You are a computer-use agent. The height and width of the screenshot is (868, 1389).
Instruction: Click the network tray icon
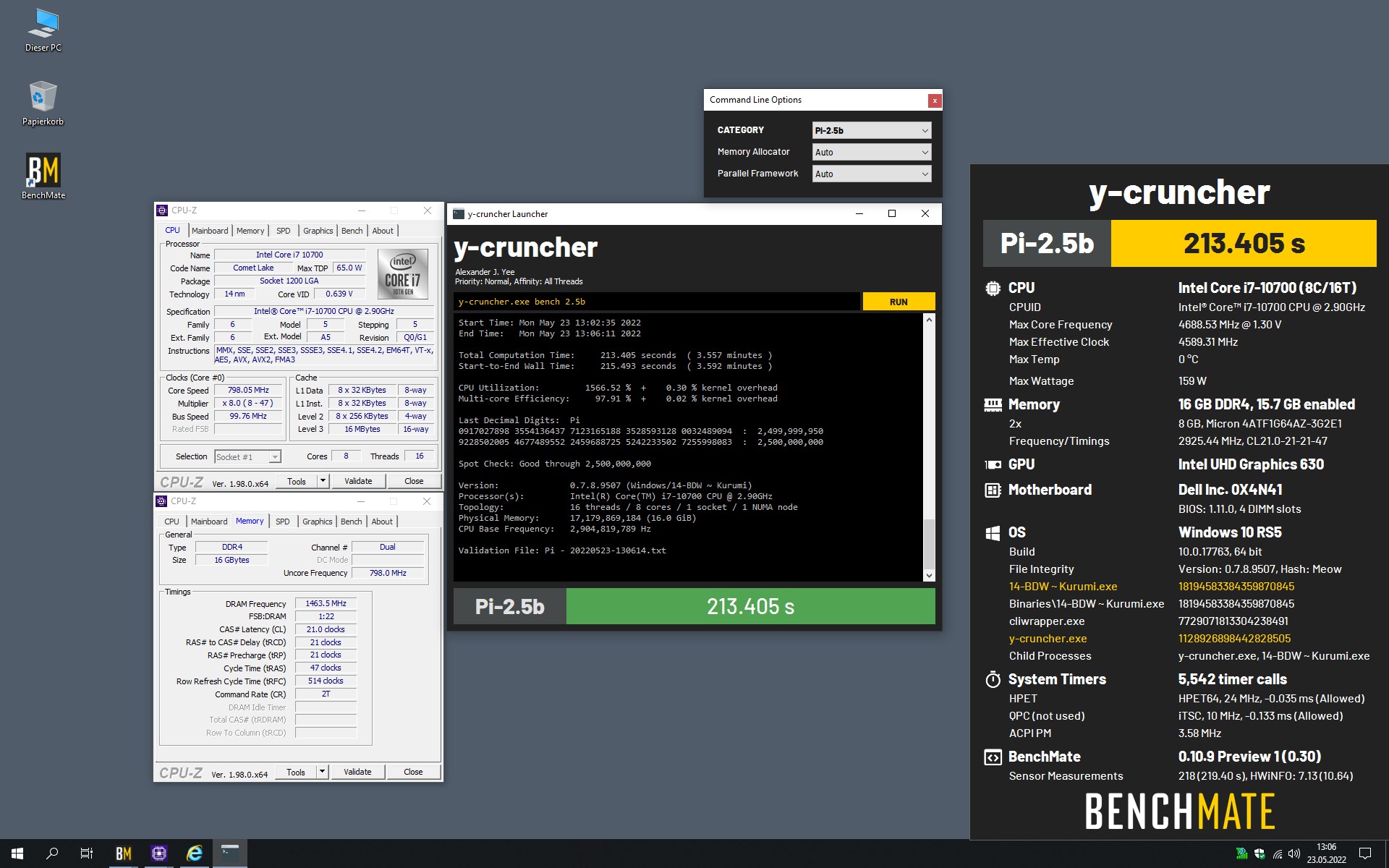pos(1277,854)
